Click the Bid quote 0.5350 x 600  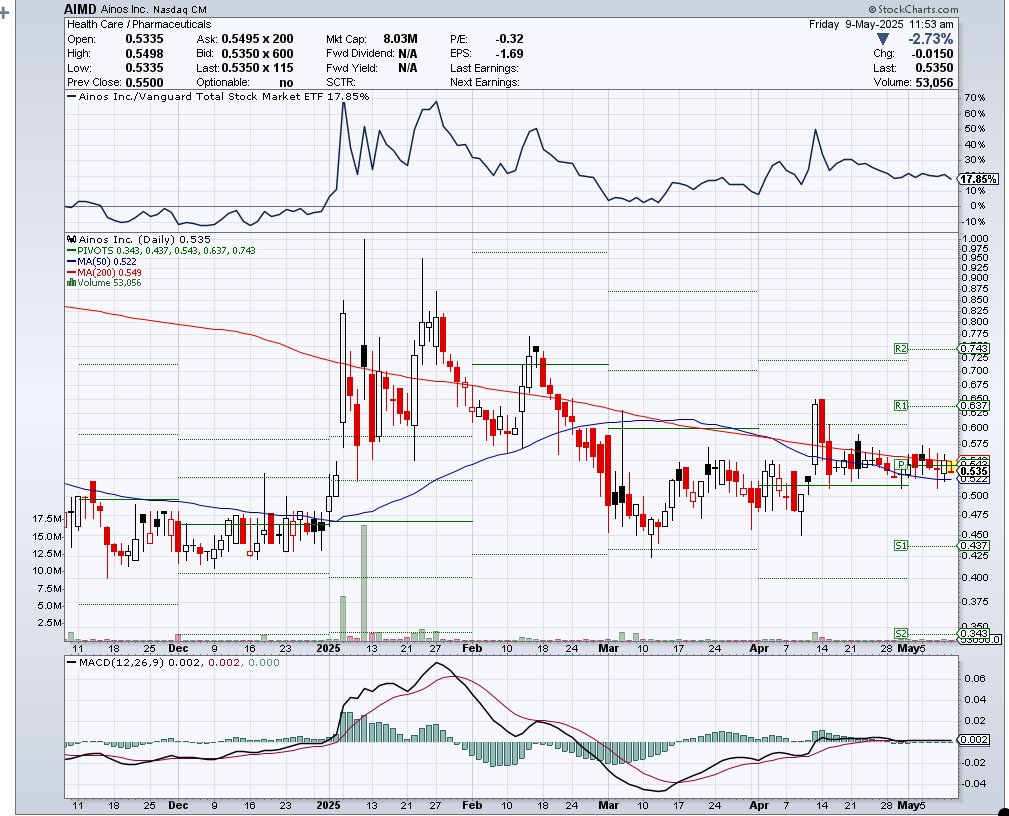257,54
